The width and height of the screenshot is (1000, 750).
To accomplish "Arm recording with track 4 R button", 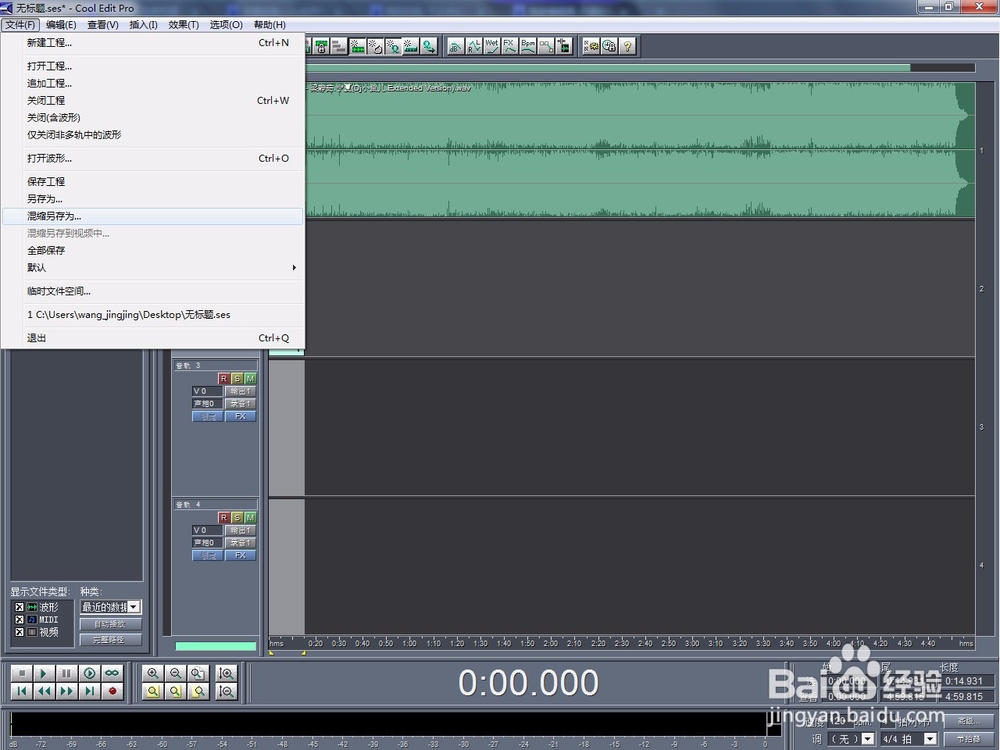I will point(223,517).
